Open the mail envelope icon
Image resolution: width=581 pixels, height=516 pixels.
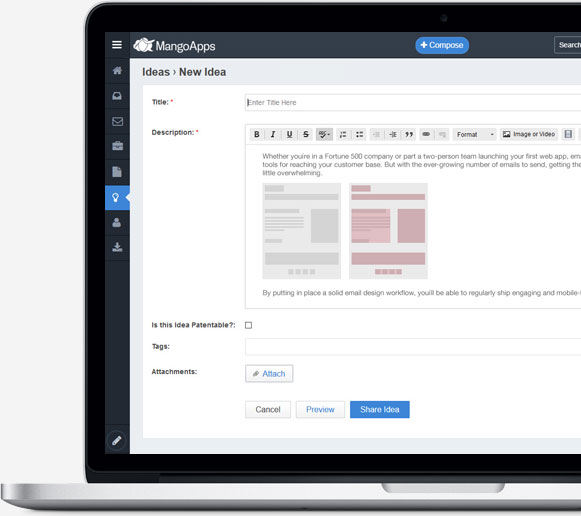117,121
